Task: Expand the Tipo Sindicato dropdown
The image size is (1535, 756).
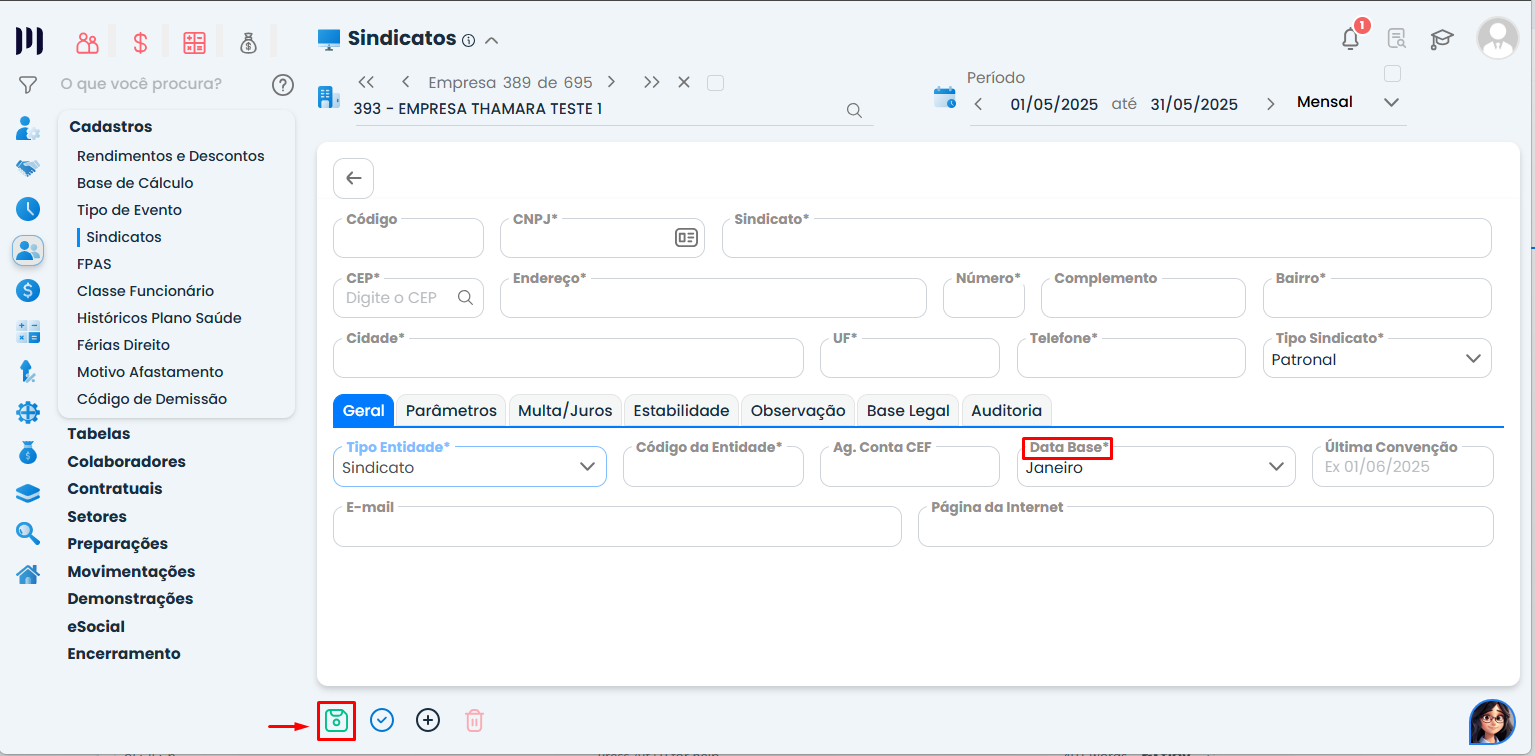Action: [x=1472, y=359]
